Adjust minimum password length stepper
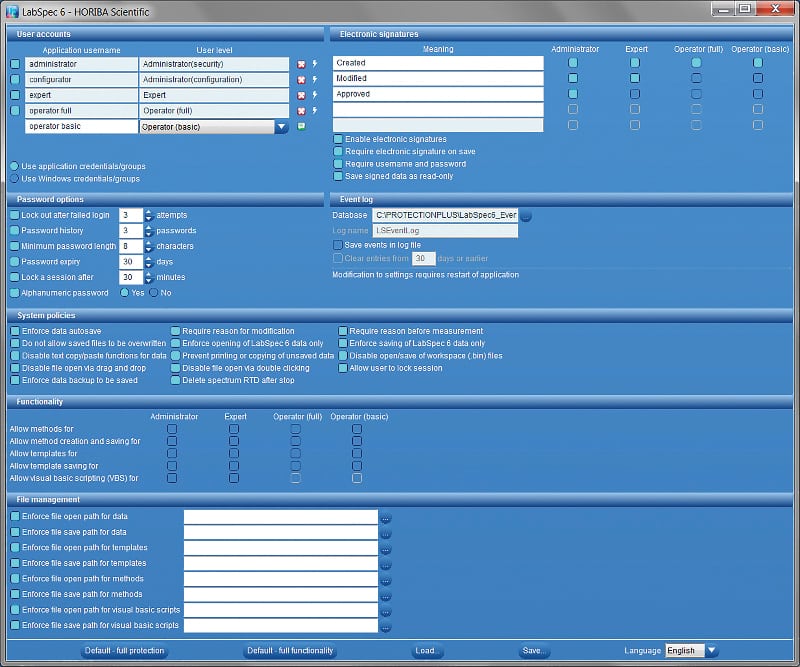The width and height of the screenshot is (800, 667). (148, 246)
